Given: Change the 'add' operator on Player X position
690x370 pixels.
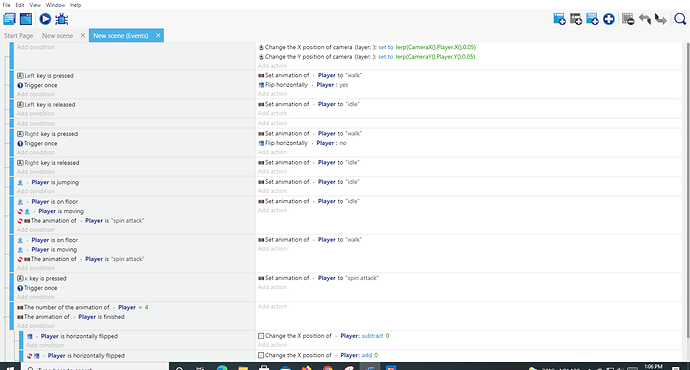Looking at the screenshot, I should (367, 355).
